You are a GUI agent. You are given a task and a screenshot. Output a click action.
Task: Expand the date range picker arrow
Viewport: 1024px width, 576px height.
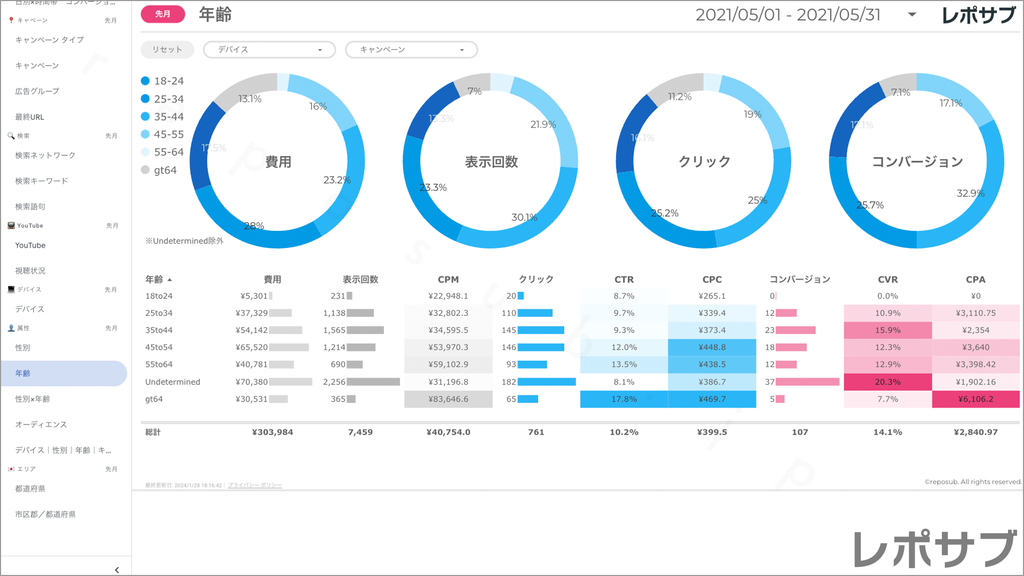point(912,15)
